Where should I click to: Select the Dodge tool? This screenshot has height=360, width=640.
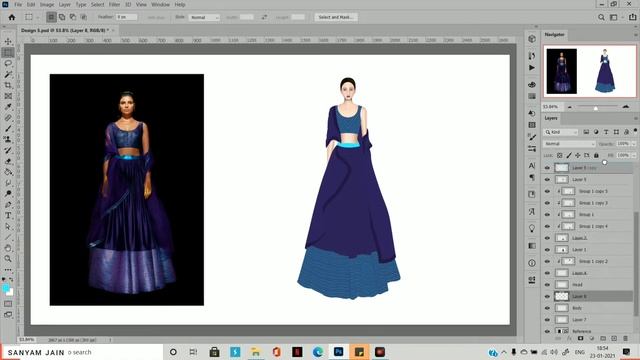(8, 194)
